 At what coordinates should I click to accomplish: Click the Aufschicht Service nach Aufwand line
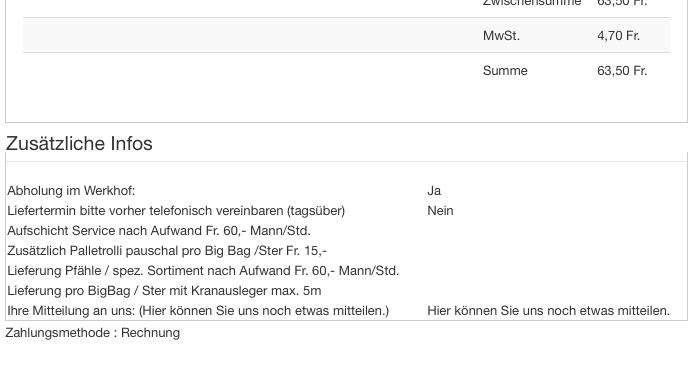(x=159, y=231)
